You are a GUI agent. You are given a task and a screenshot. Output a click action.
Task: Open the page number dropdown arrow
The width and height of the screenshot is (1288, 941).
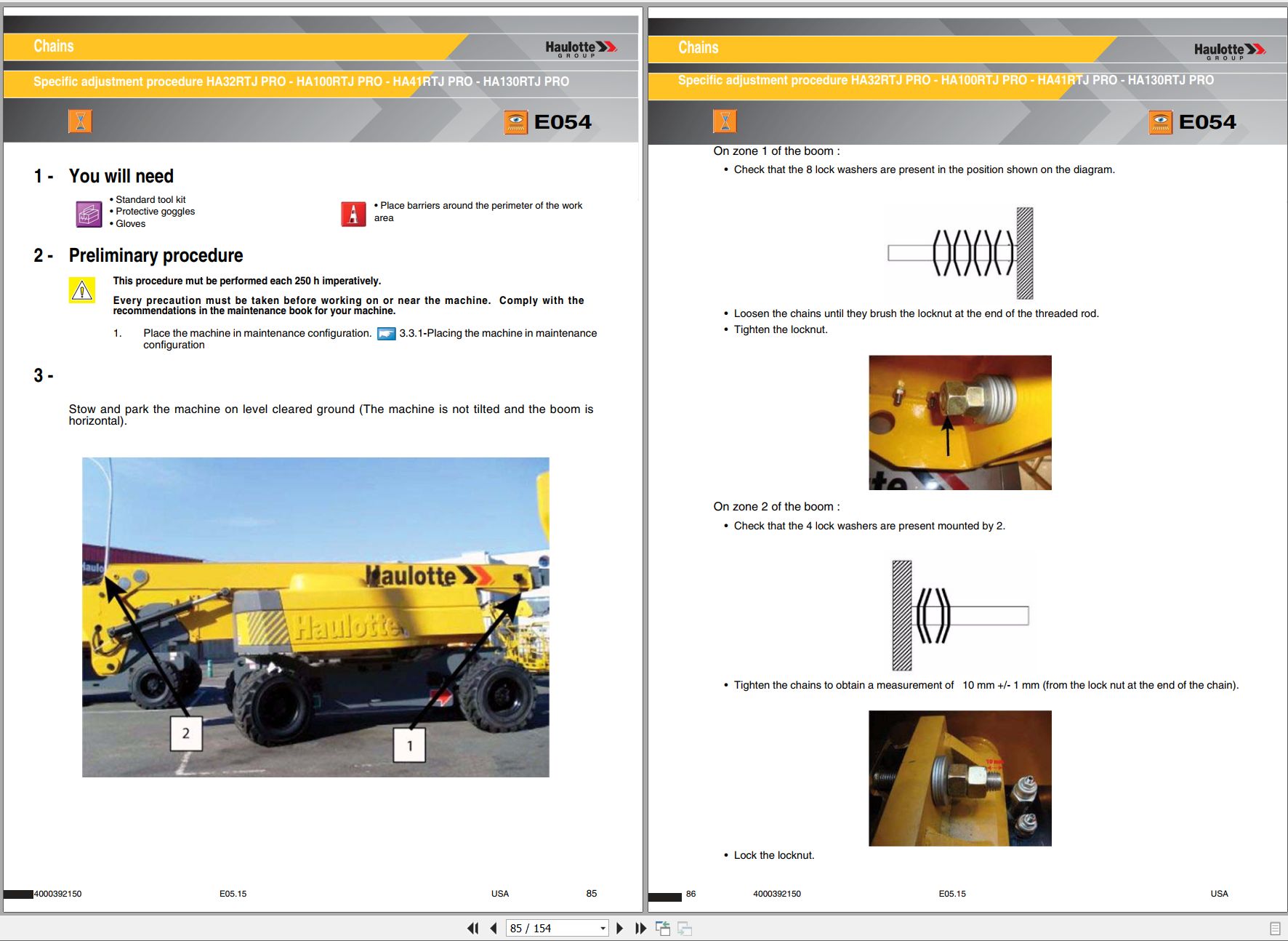click(603, 929)
